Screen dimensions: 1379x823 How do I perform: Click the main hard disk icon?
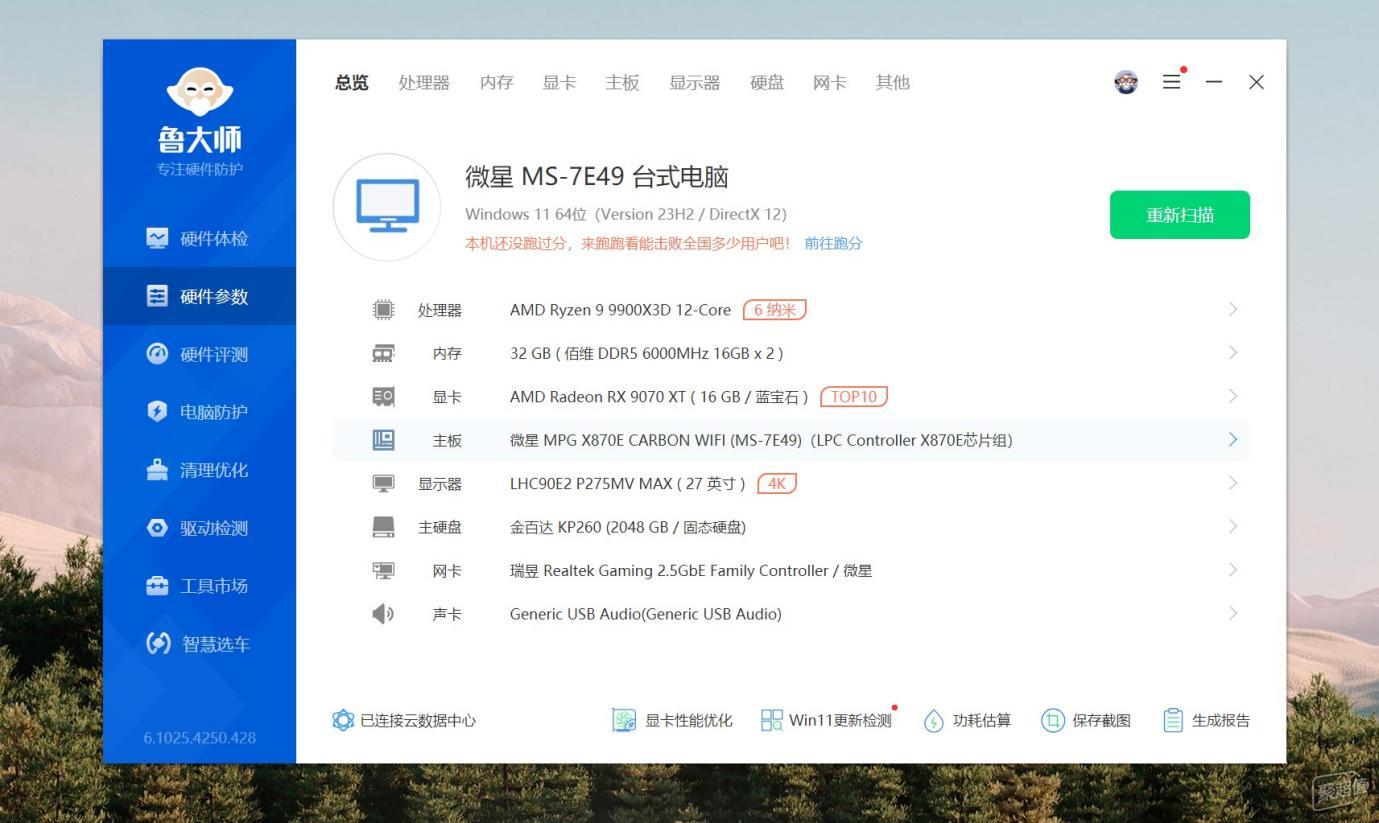[x=383, y=526]
